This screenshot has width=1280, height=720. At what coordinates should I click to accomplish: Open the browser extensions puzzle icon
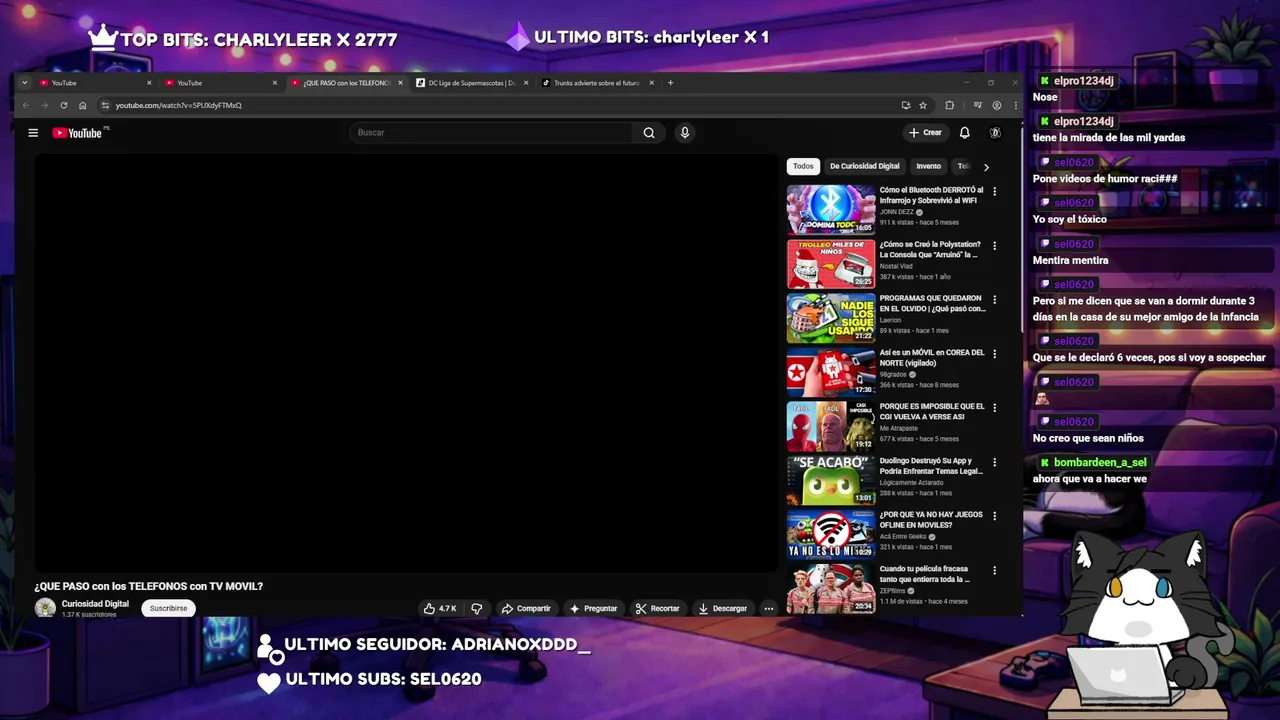click(950, 105)
